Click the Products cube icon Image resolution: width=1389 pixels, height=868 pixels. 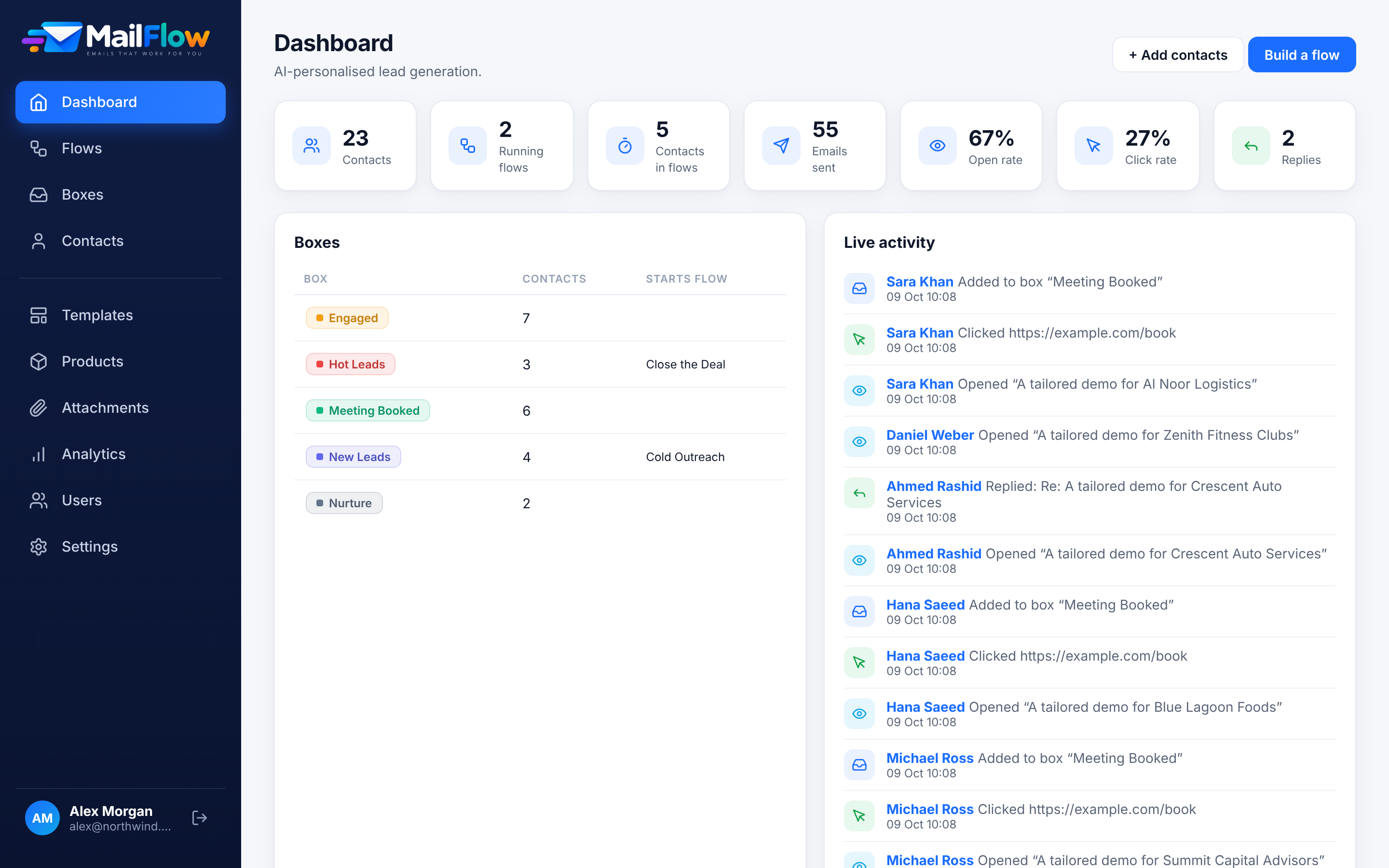[39, 362]
